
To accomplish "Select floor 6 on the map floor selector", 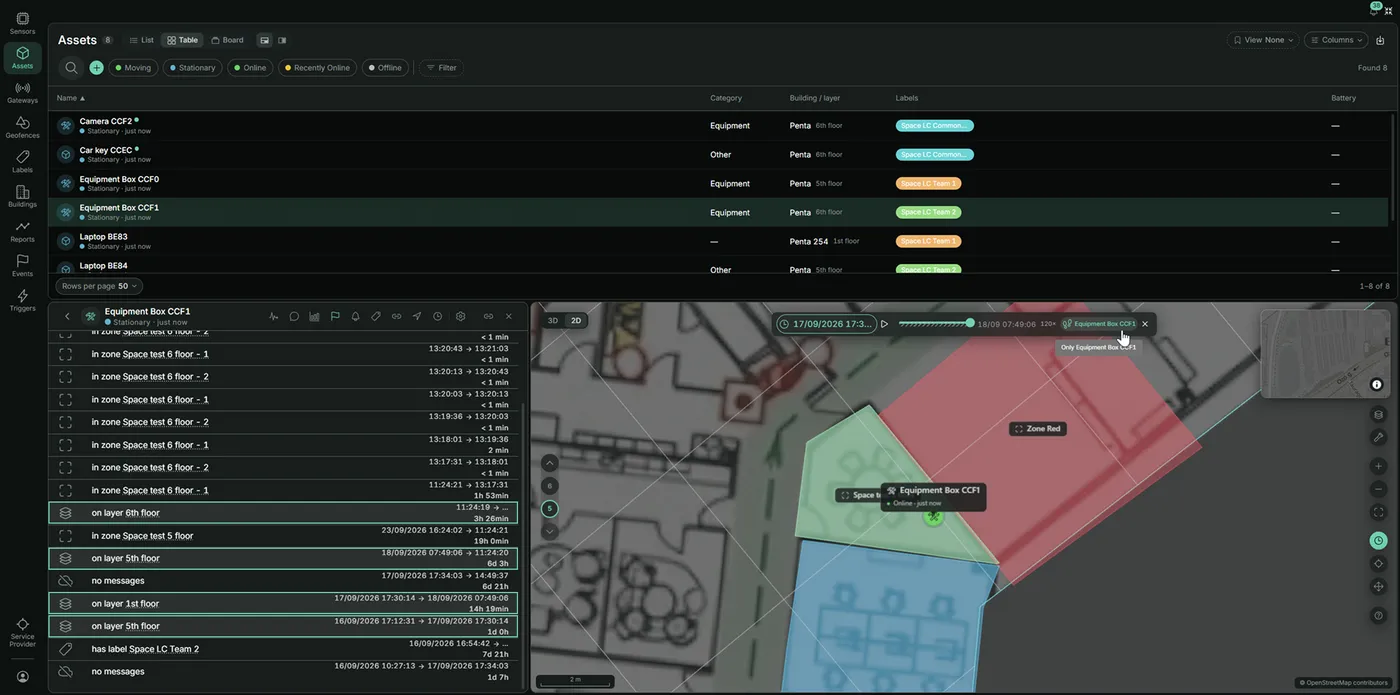I will 550,486.
